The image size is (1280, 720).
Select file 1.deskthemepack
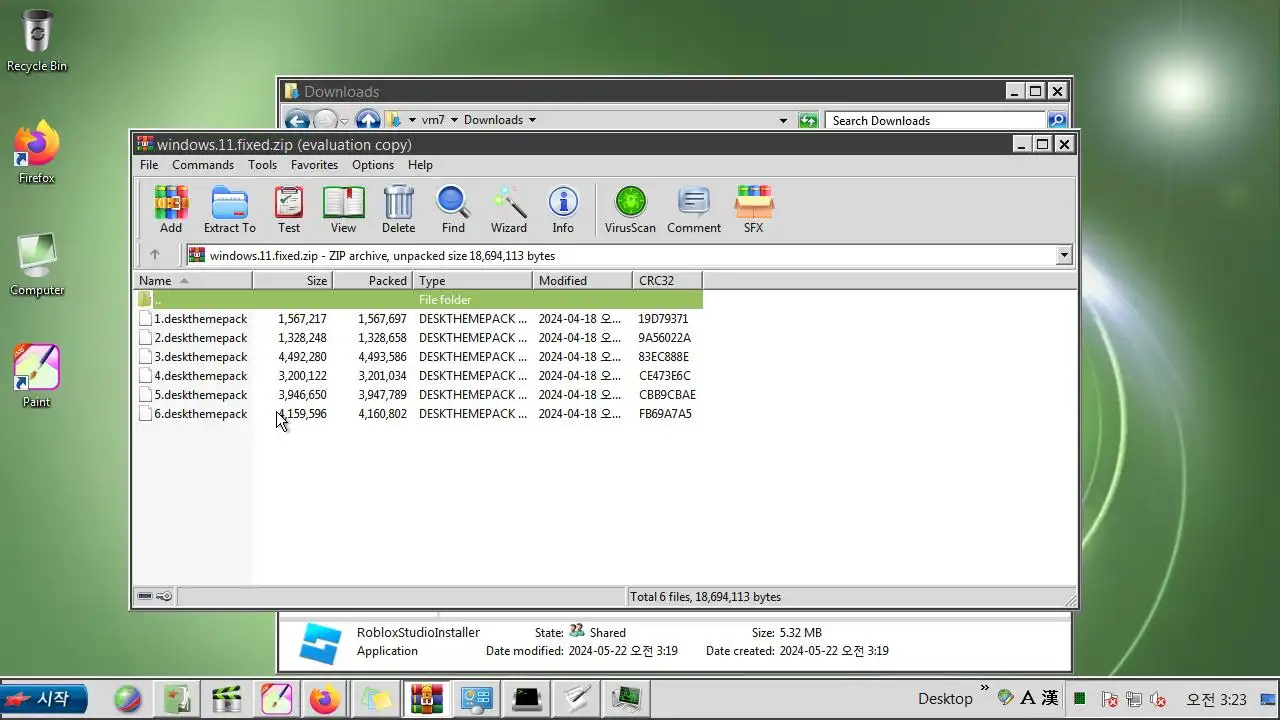pos(200,319)
